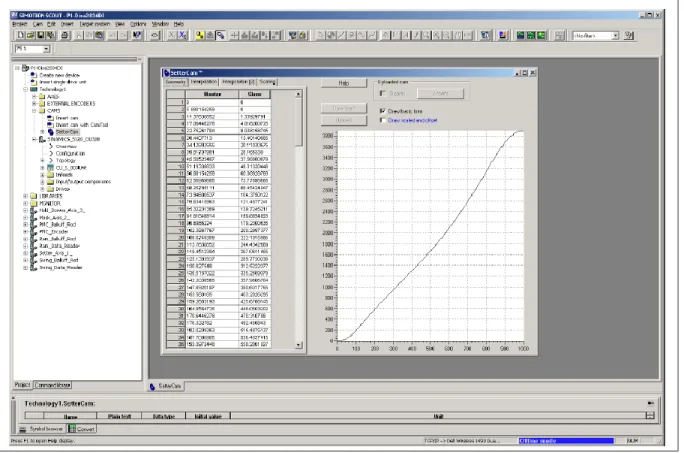Click the yellow connect-to-target toolbar icon
Image resolution: width=684 pixels, height=453 pixels.
point(199,35)
